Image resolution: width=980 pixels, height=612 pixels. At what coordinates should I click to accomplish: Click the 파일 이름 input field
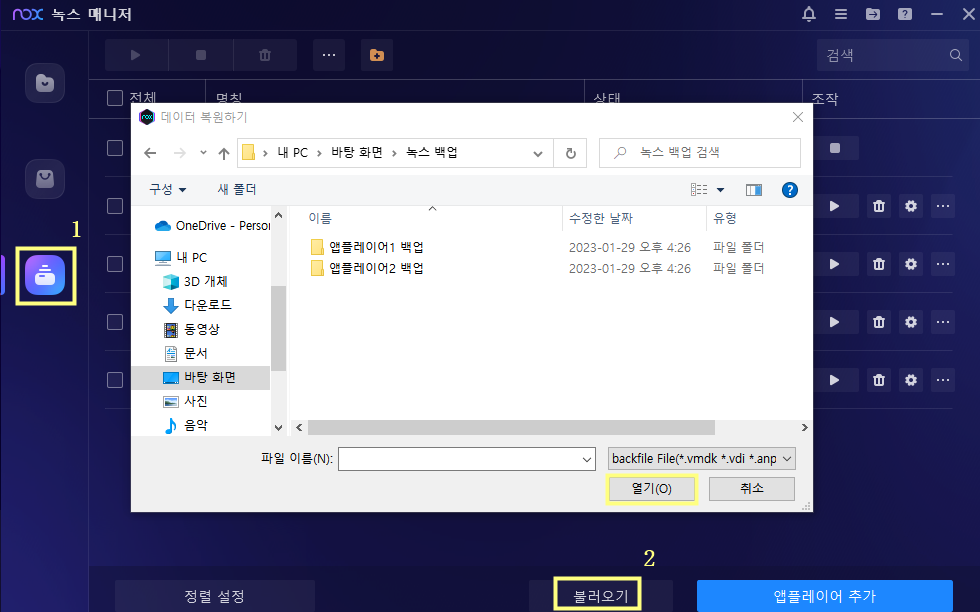pos(459,459)
